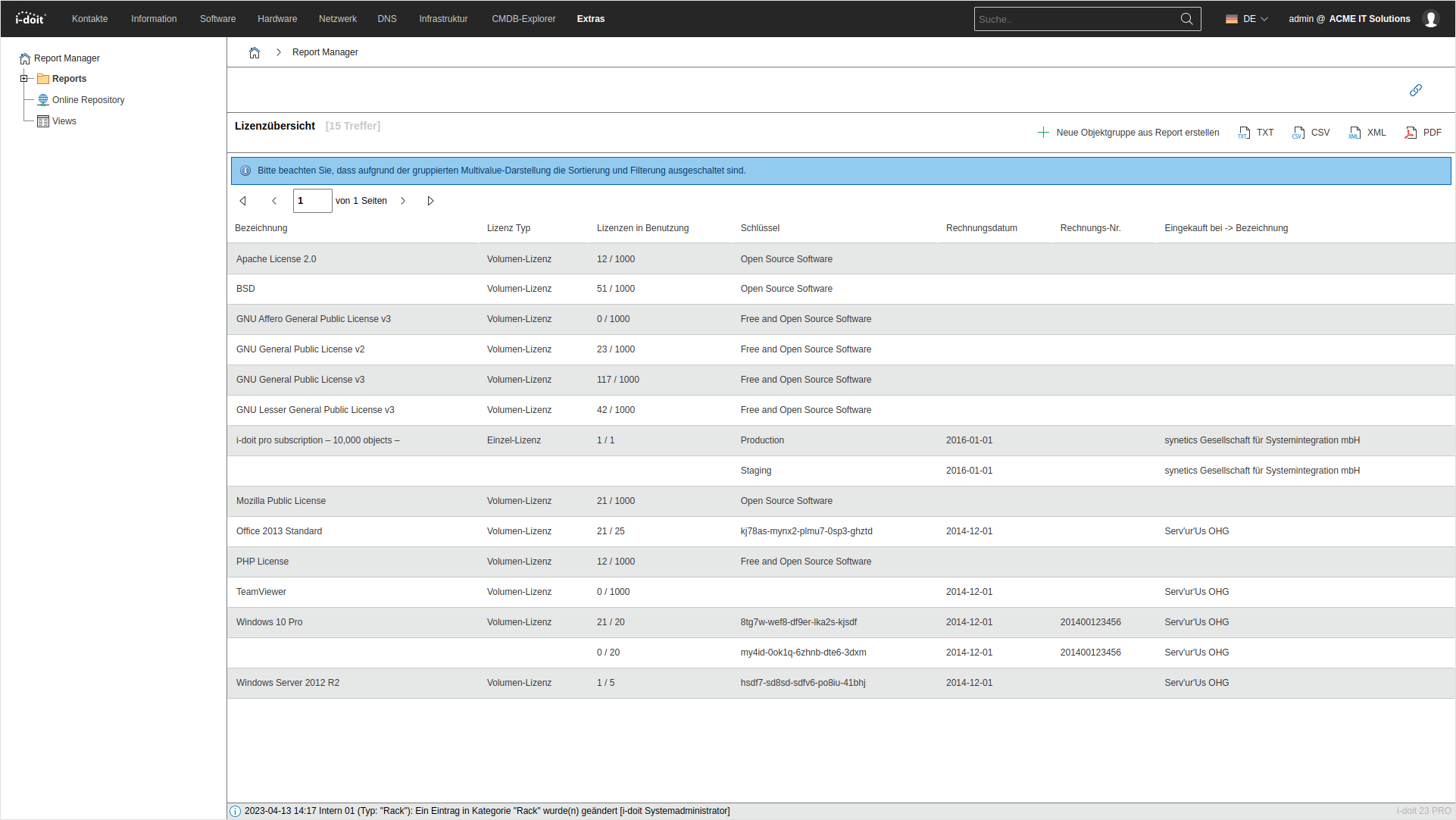Screen dimensions: 1456x820
Task: Select GNU General Public License v2
Action: [x=841, y=349]
